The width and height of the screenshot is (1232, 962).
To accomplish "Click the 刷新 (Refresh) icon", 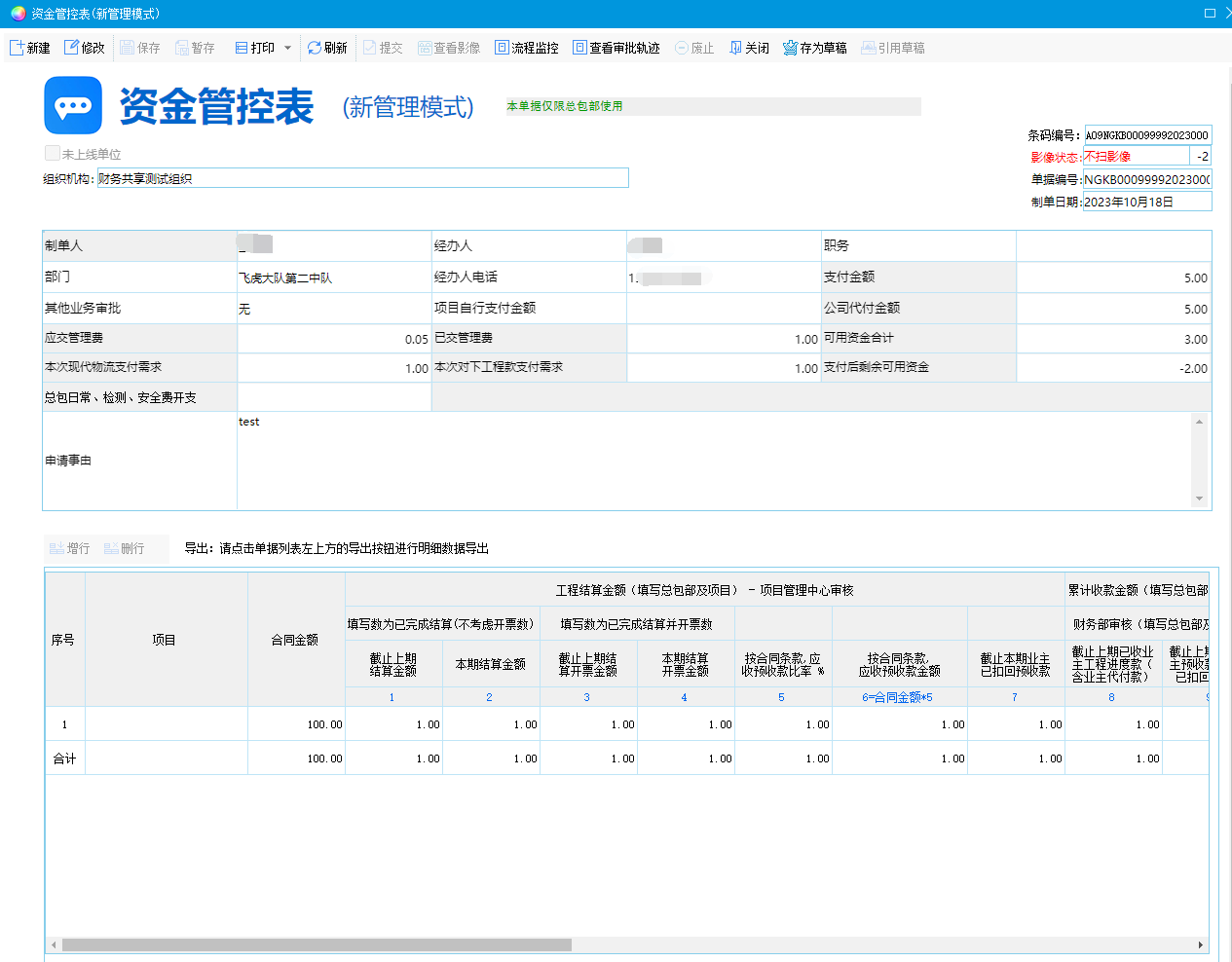I will pyautogui.click(x=315, y=48).
